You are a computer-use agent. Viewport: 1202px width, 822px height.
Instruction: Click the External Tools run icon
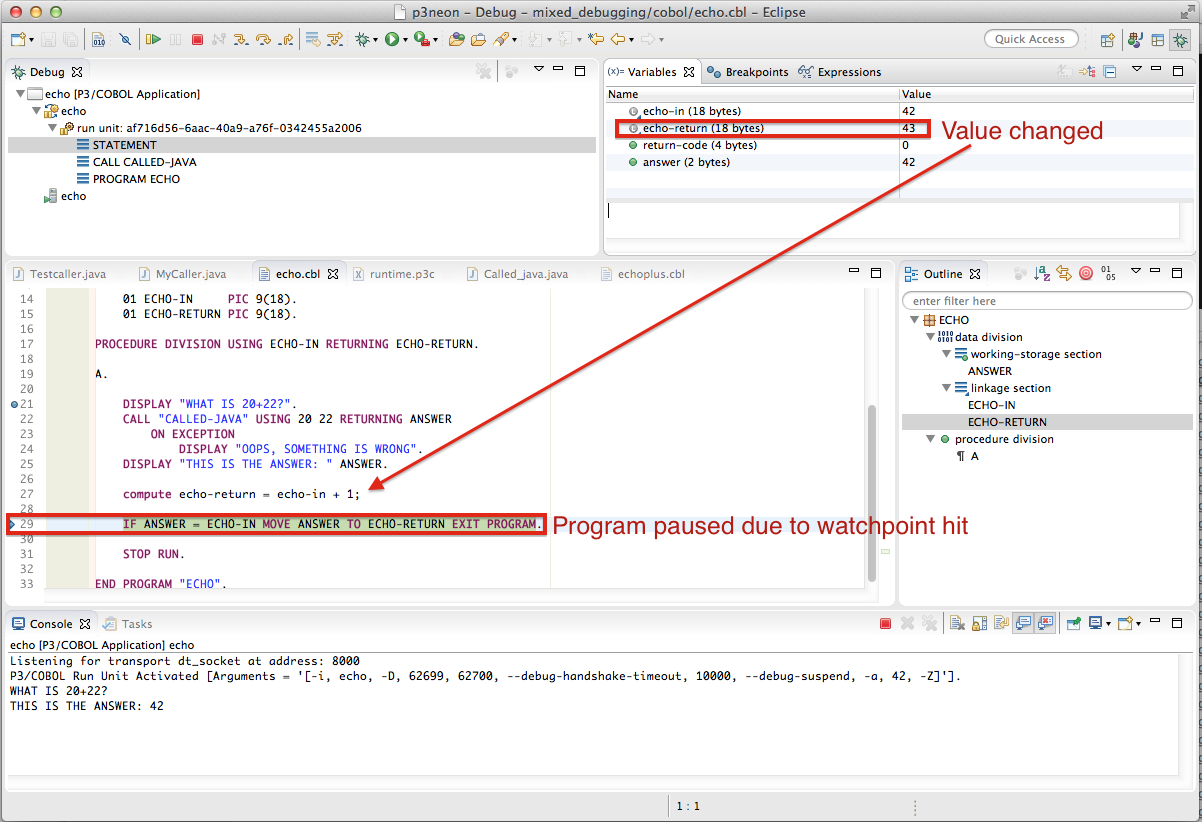click(x=422, y=40)
